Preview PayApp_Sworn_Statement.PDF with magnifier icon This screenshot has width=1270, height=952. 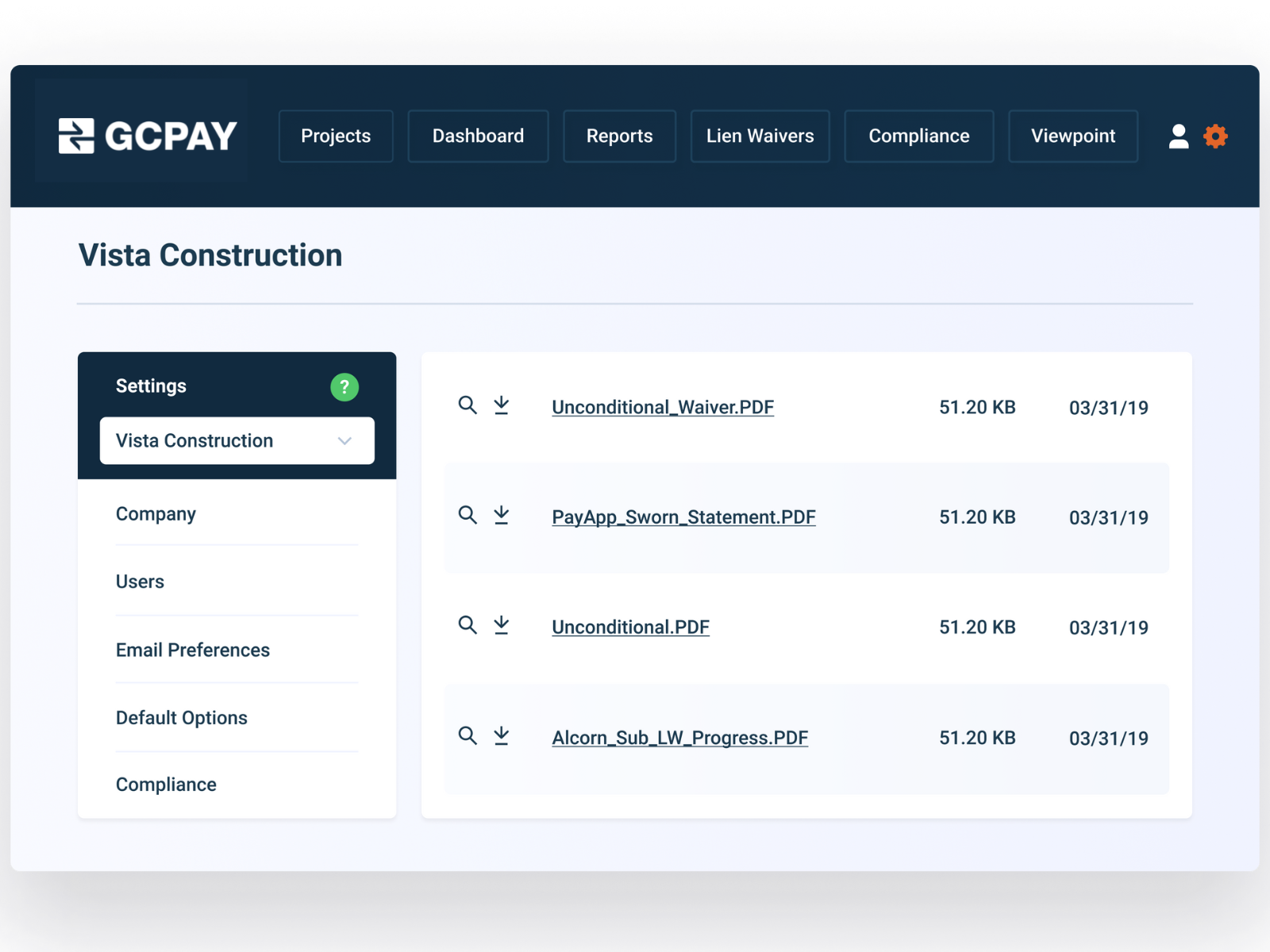coord(468,516)
